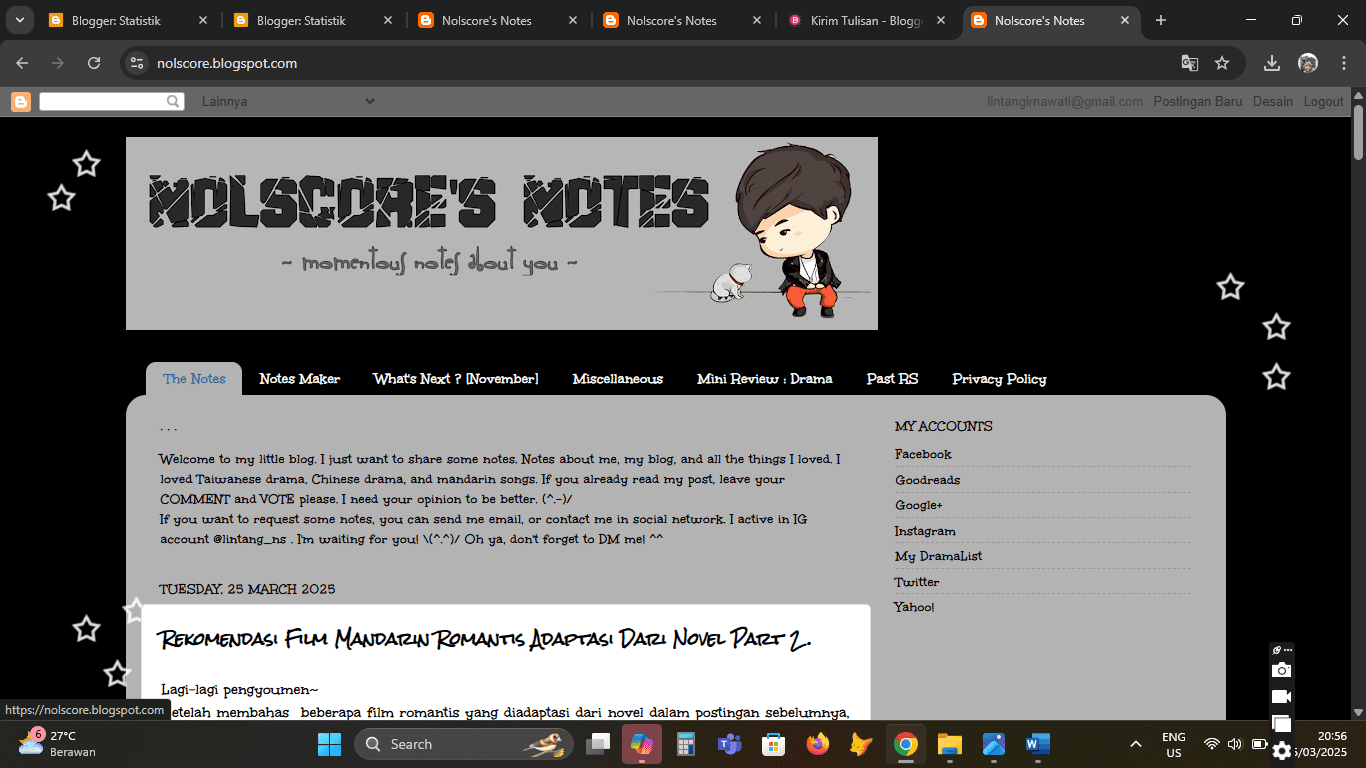Screen dimensions: 1366x768
Task: Expand the Lainnya dropdown
Action: 288,101
